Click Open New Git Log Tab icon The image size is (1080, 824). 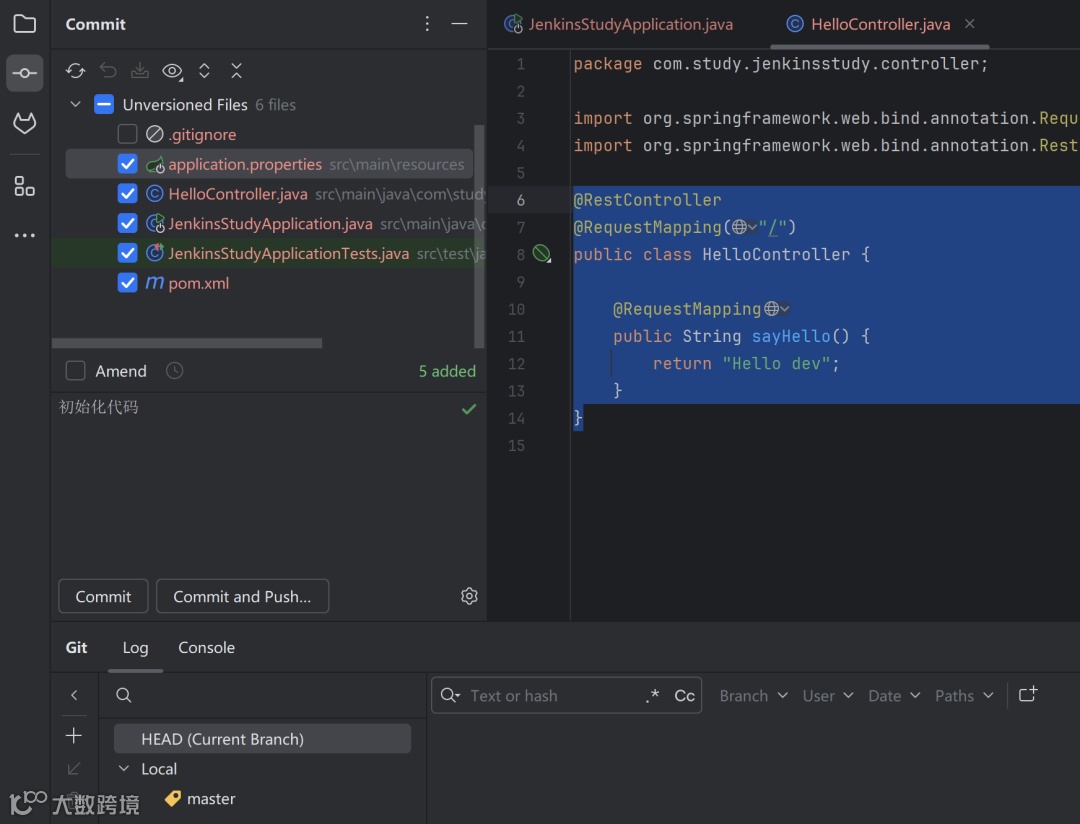[1028, 694]
